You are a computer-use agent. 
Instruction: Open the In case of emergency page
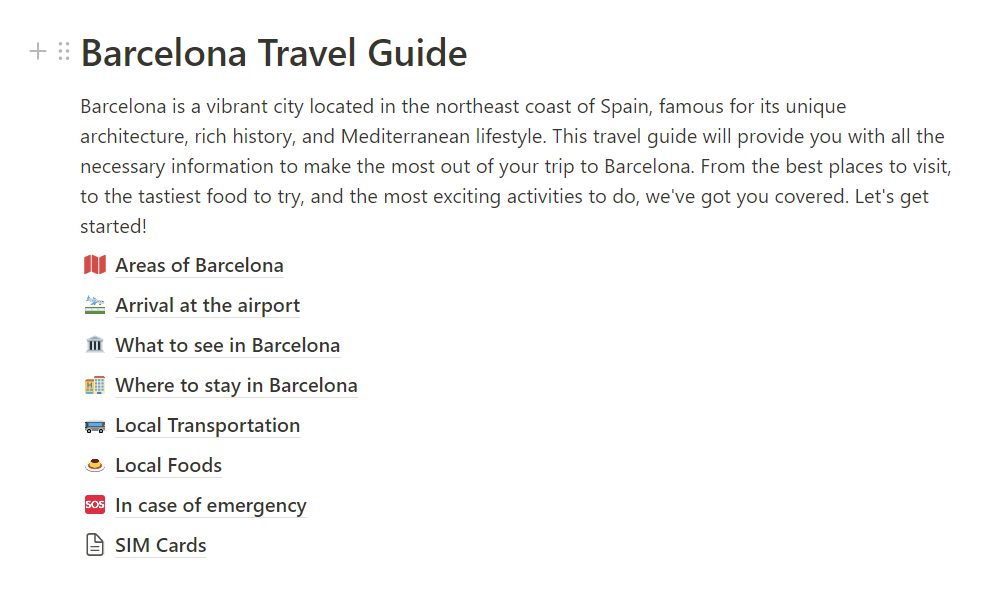click(x=210, y=505)
